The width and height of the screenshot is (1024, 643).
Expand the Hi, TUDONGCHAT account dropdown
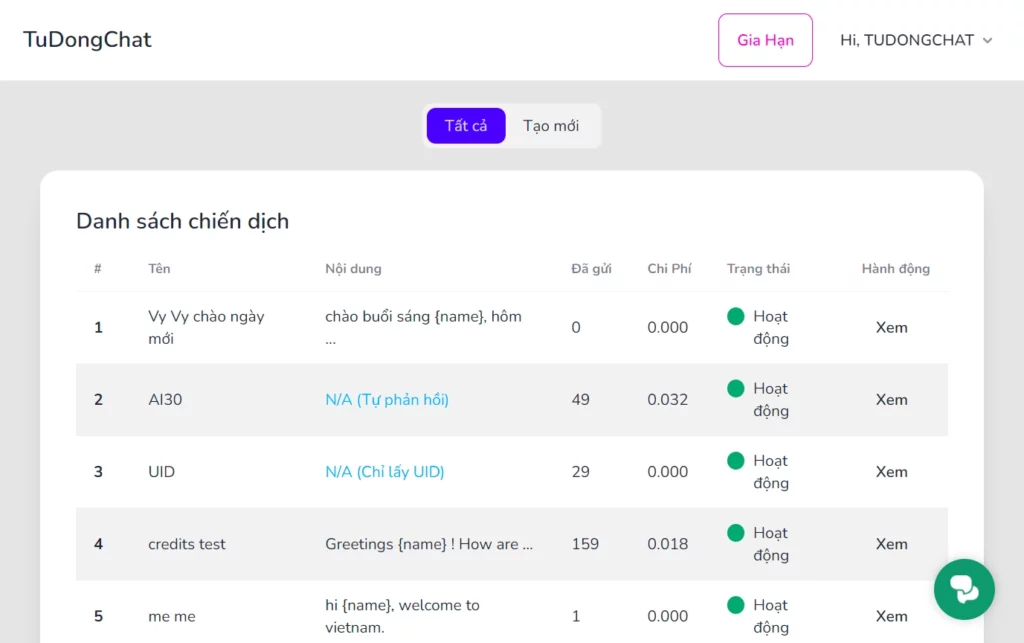pos(916,40)
